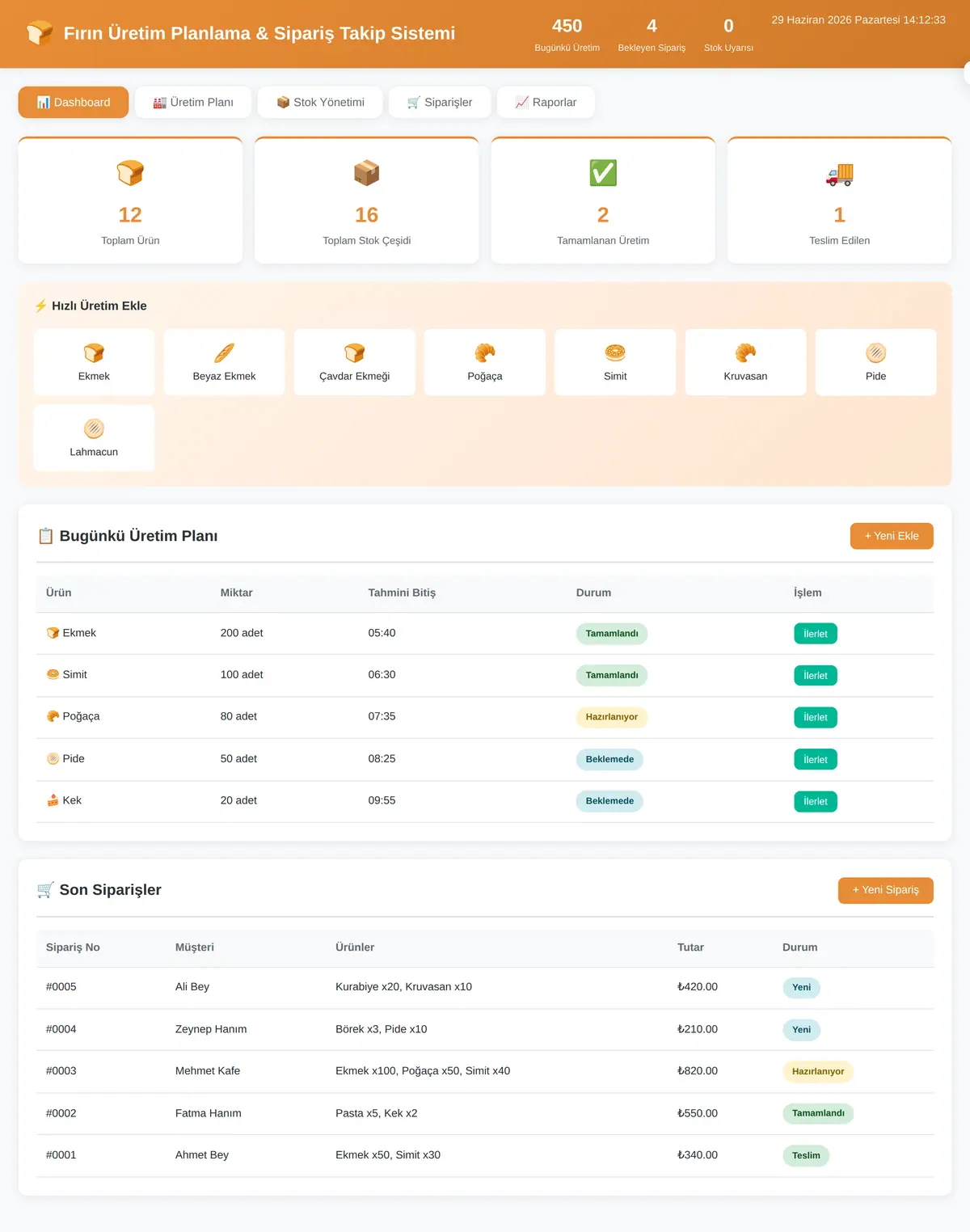Click the cart icon beside Son Siparişler

(45, 890)
